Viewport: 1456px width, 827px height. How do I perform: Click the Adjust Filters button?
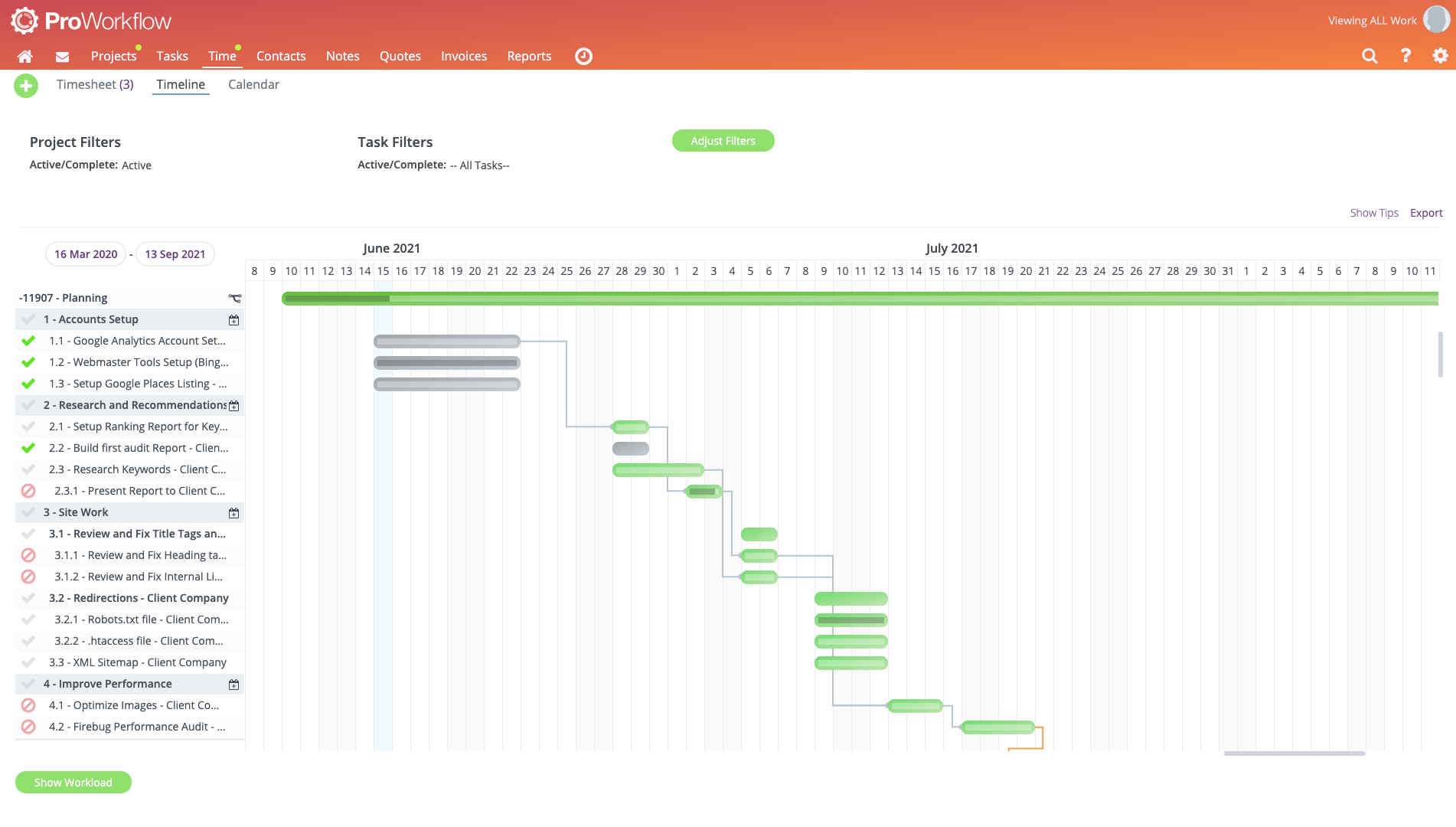723,141
